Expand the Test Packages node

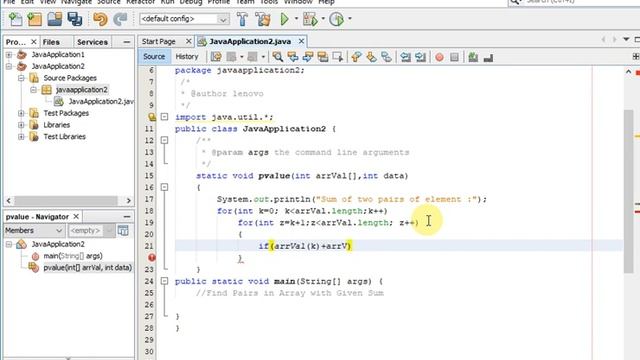pos(21,113)
